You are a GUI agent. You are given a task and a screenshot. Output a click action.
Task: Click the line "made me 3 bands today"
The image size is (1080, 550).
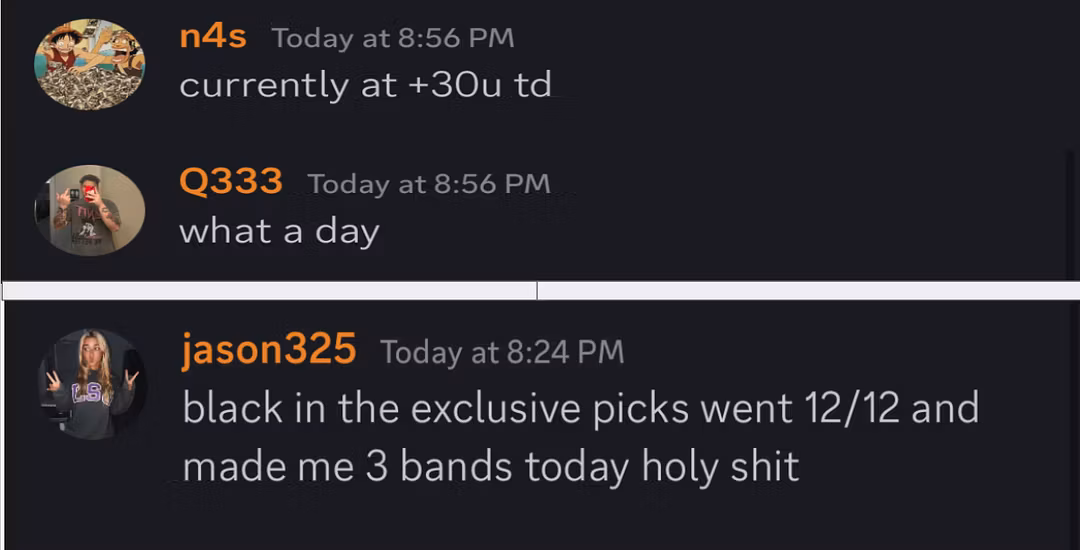[490, 466]
